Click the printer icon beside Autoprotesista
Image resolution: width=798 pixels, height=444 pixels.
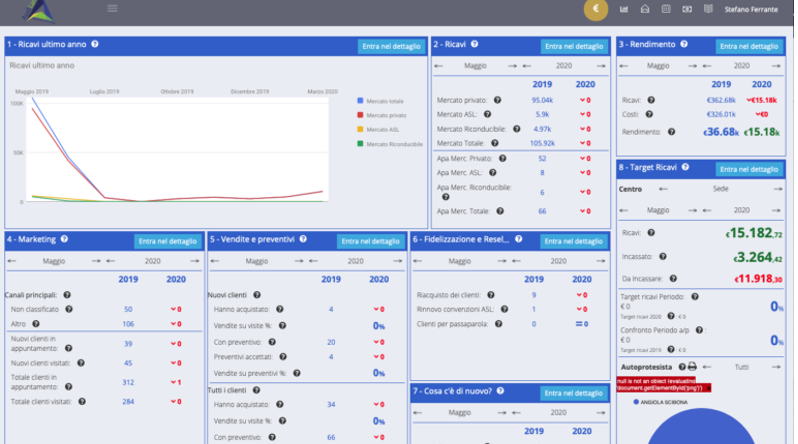692,367
